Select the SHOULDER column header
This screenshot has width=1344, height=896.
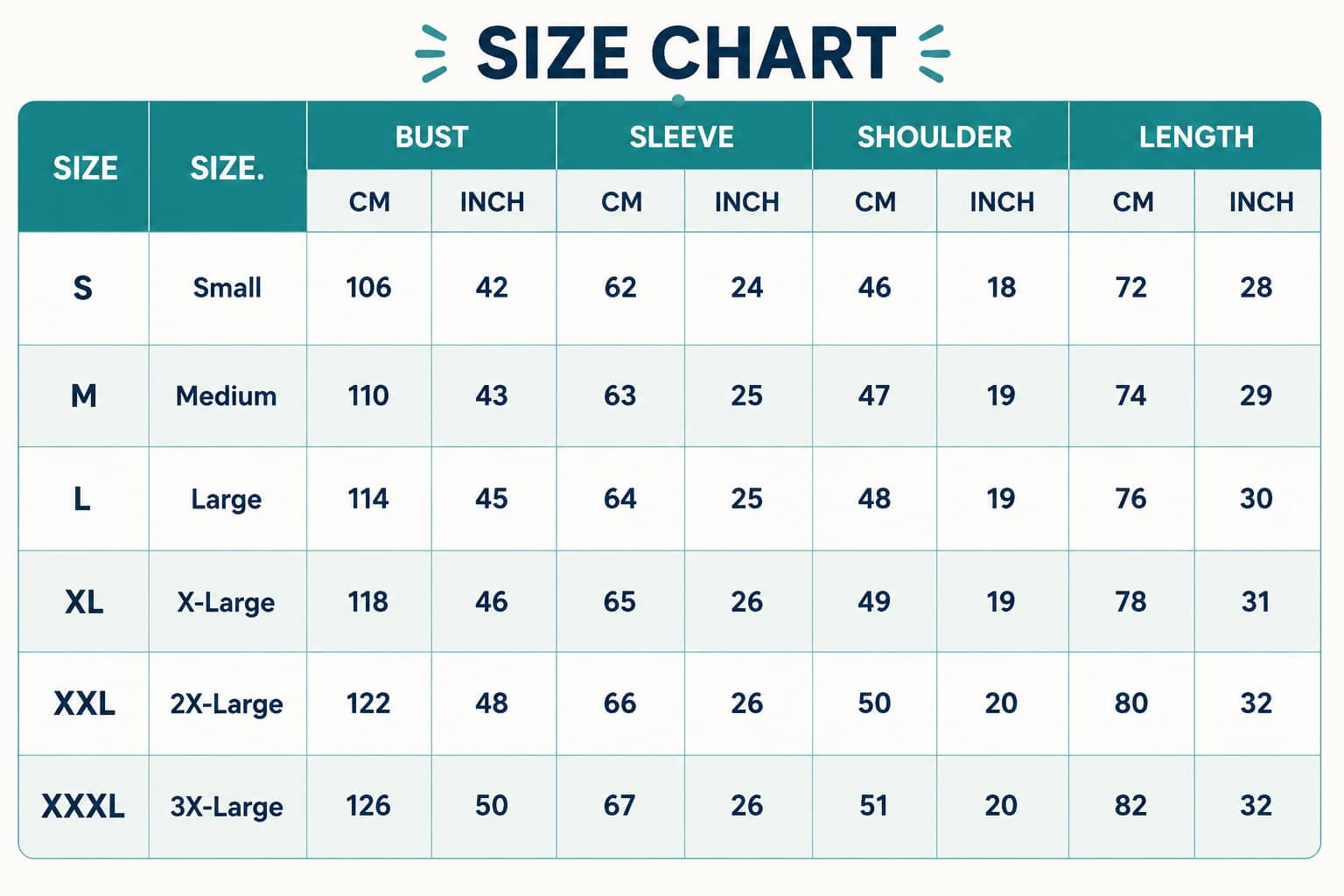click(x=934, y=136)
